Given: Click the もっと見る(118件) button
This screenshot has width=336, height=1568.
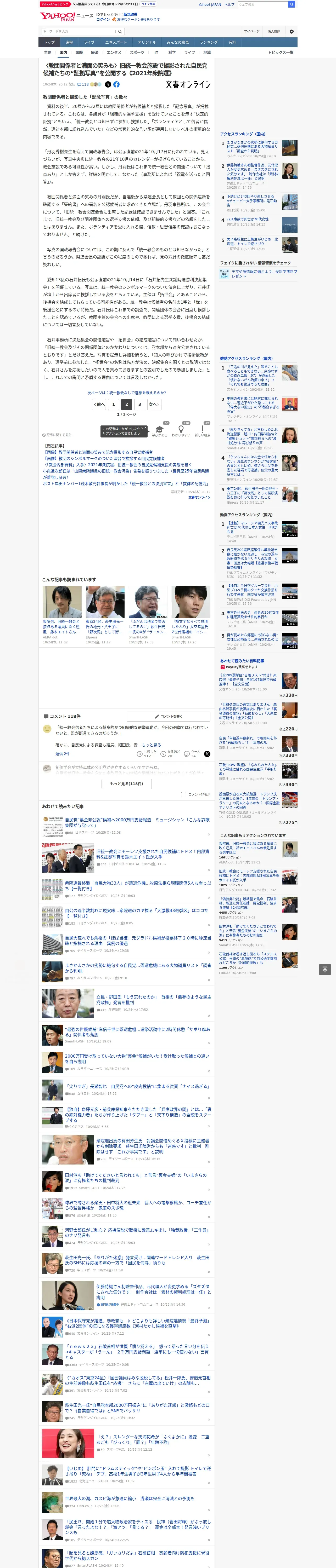Looking at the screenshot, I should pos(126,783).
